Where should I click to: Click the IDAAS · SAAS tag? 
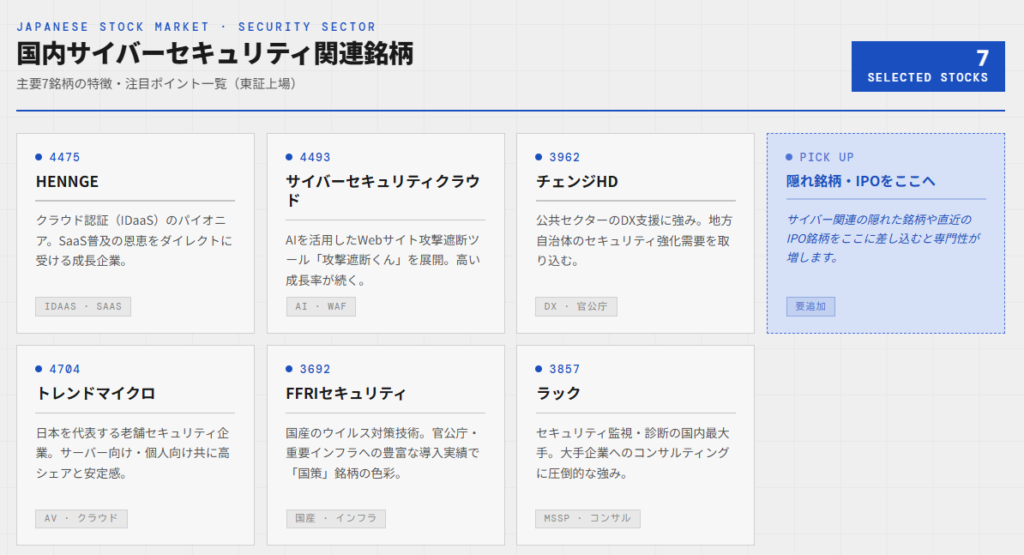pyautogui.click(x=83, y=306)
